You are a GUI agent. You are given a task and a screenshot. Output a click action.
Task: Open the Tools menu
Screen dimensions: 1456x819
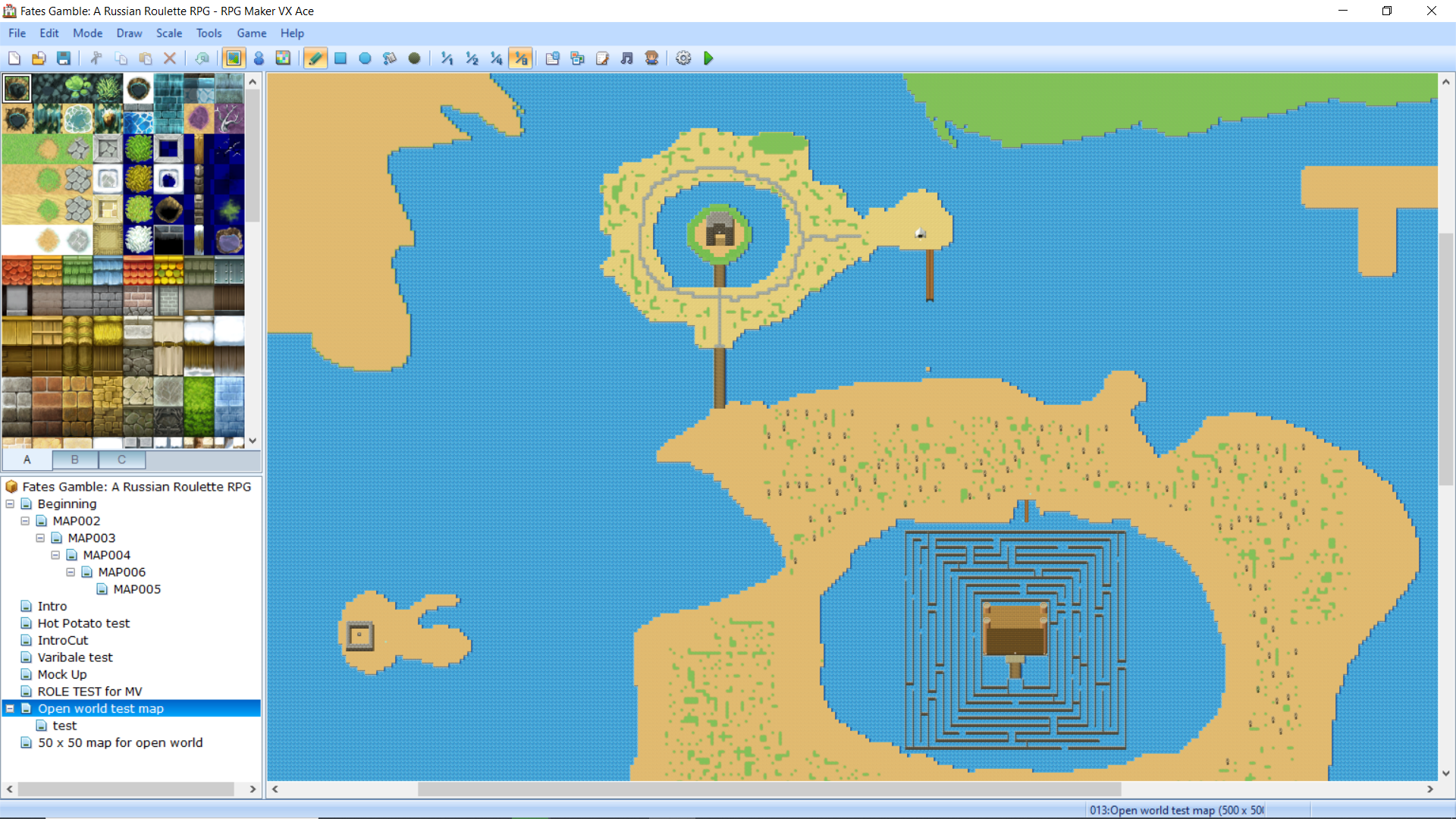(x=209, y=33)
